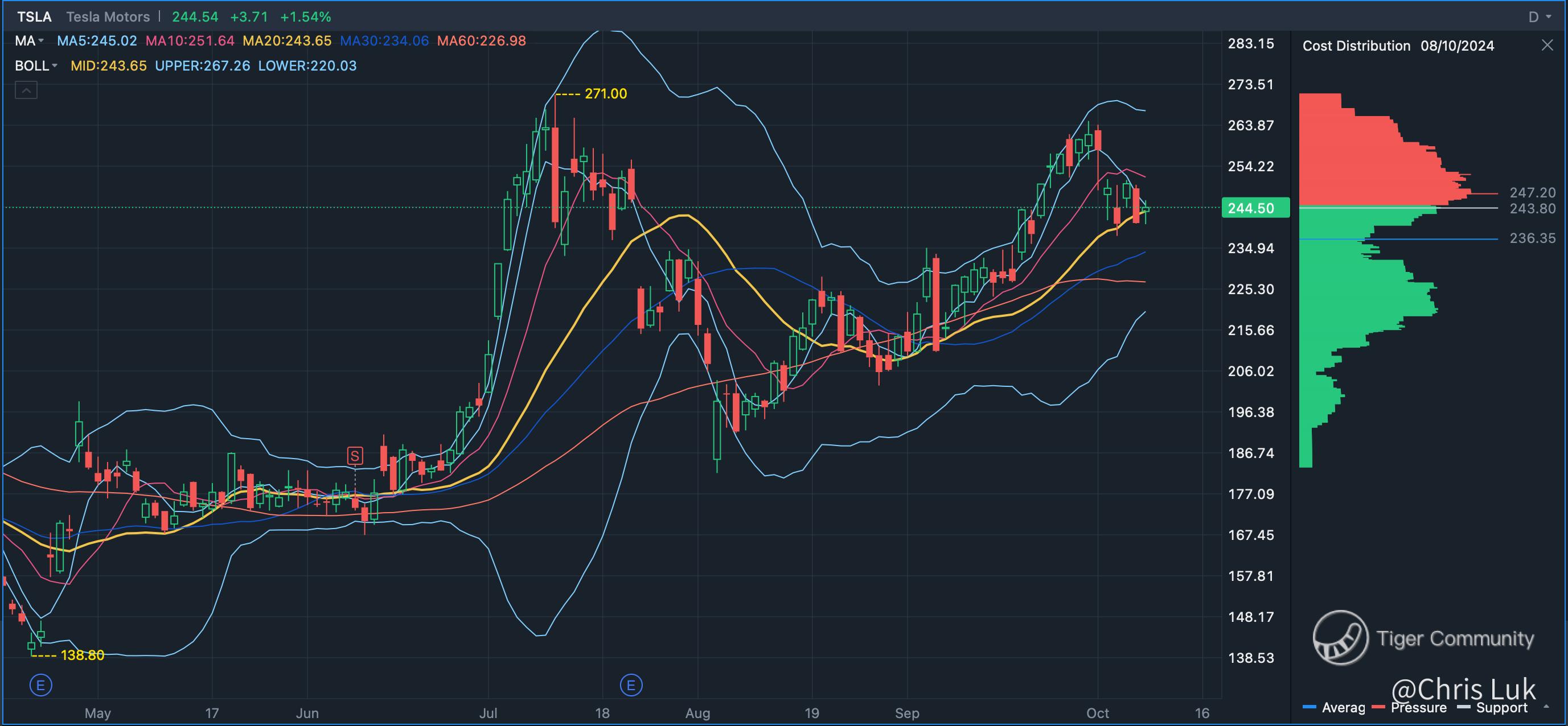Image resolution: width=1568 pixels, height=726 pixels.
Task: Open the BOLL indicator dropdown
Action: click(x=36, y=65)
